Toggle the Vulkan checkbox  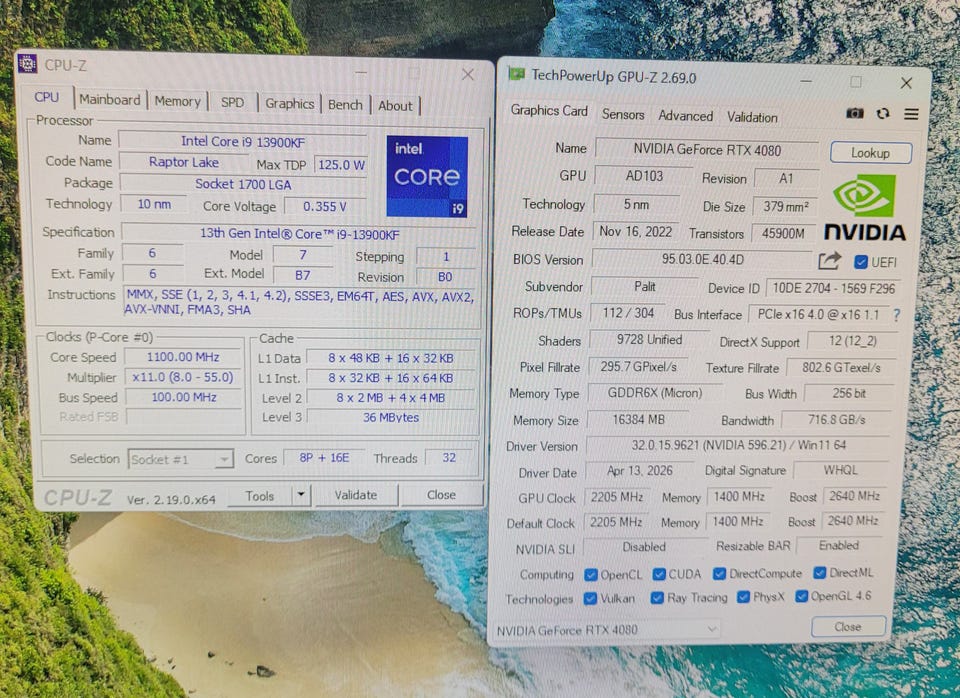[590, 598]
